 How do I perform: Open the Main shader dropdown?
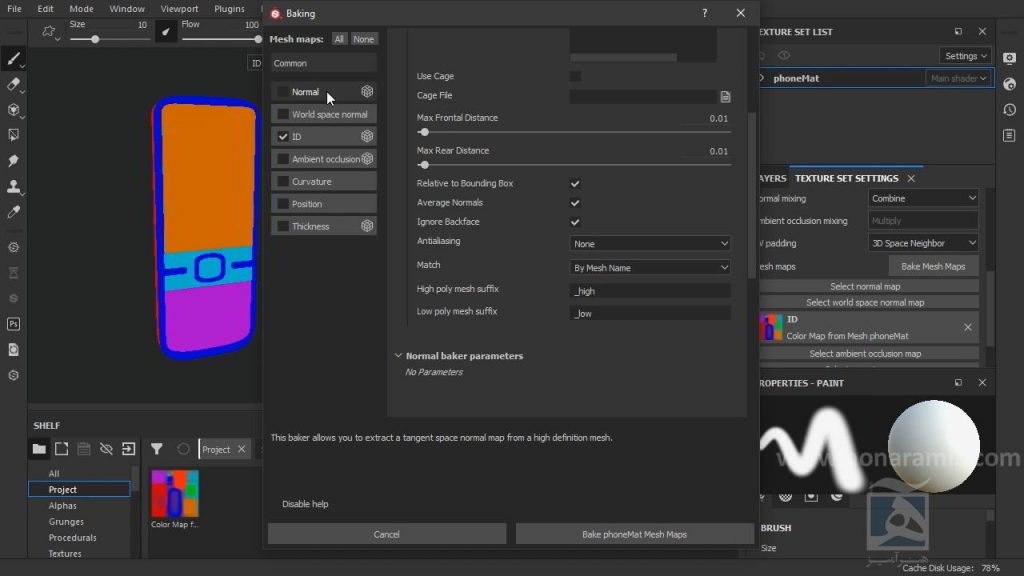(x=958, y=78)
